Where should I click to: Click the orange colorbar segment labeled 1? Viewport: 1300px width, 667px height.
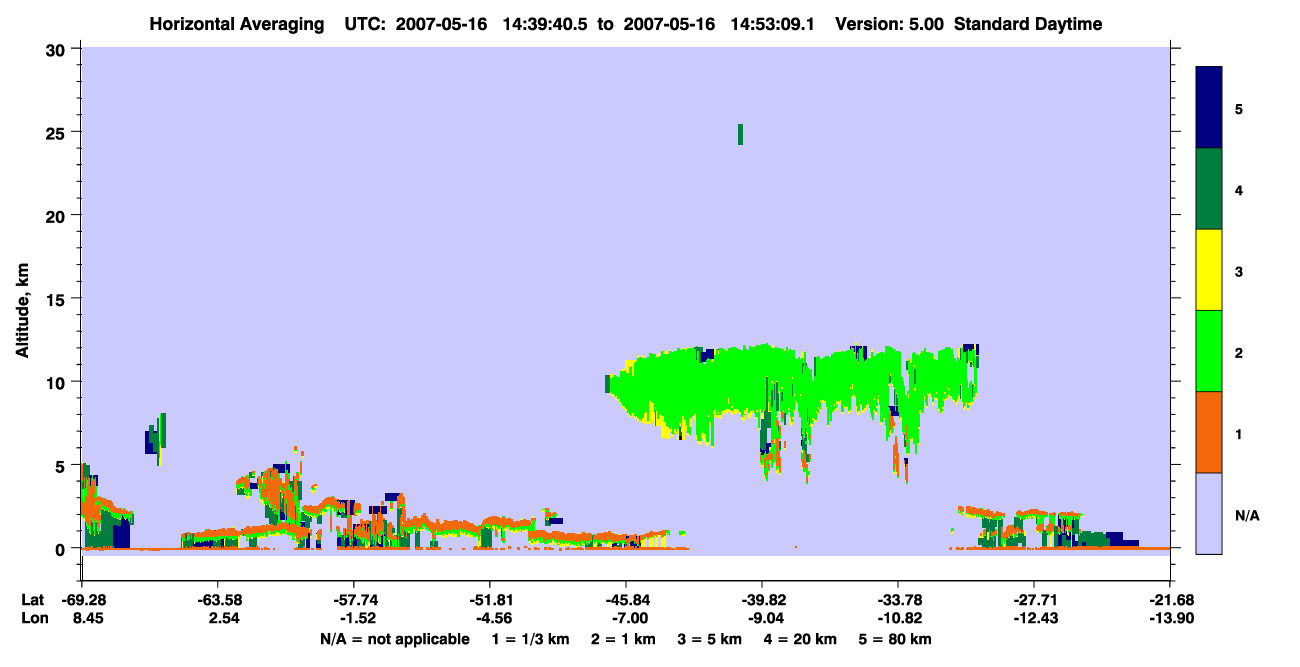pyautogui.click(x=1209, y=432)
